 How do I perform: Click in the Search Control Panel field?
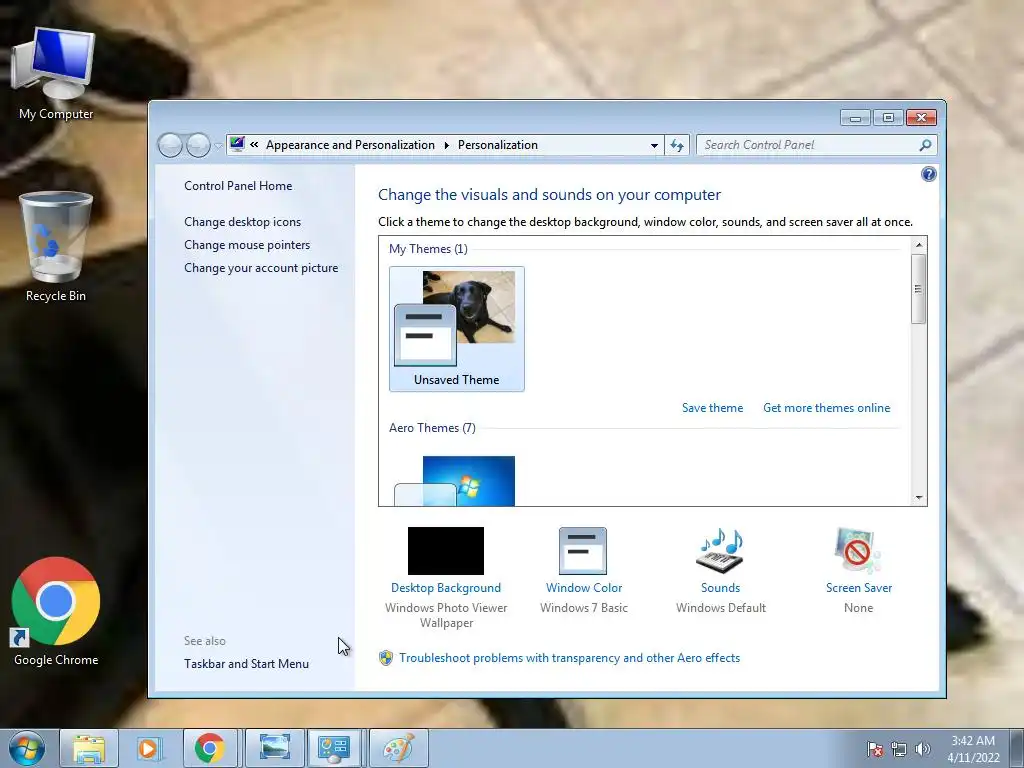(808, 145)
